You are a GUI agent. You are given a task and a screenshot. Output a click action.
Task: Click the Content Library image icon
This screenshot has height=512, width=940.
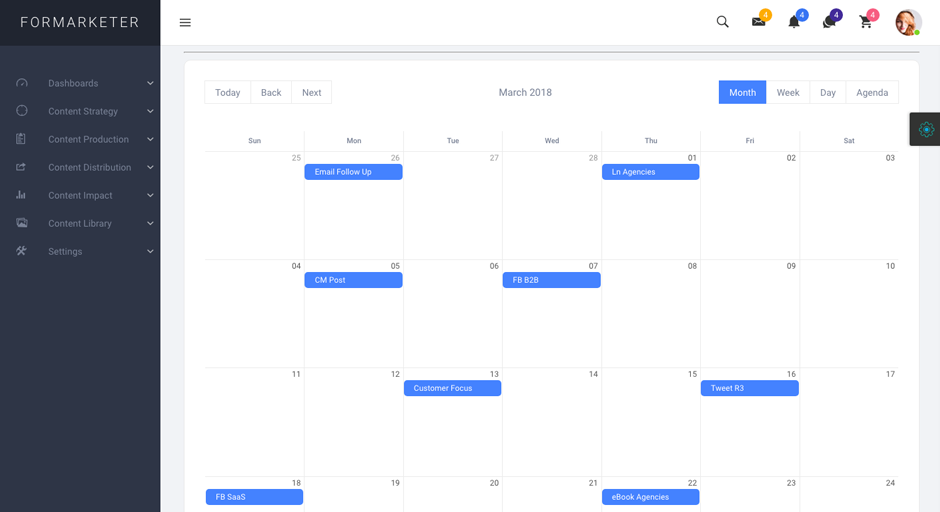pos(22,222)
